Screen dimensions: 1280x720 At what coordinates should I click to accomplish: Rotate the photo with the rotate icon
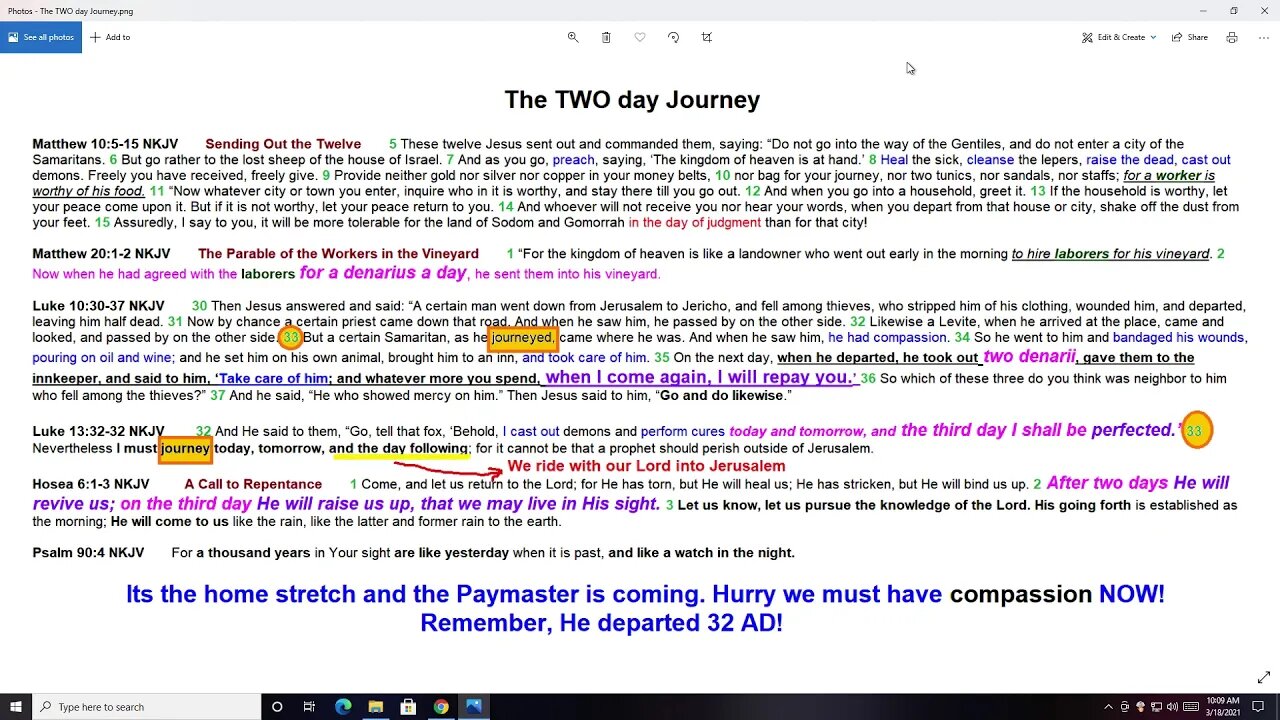[673, 37]
